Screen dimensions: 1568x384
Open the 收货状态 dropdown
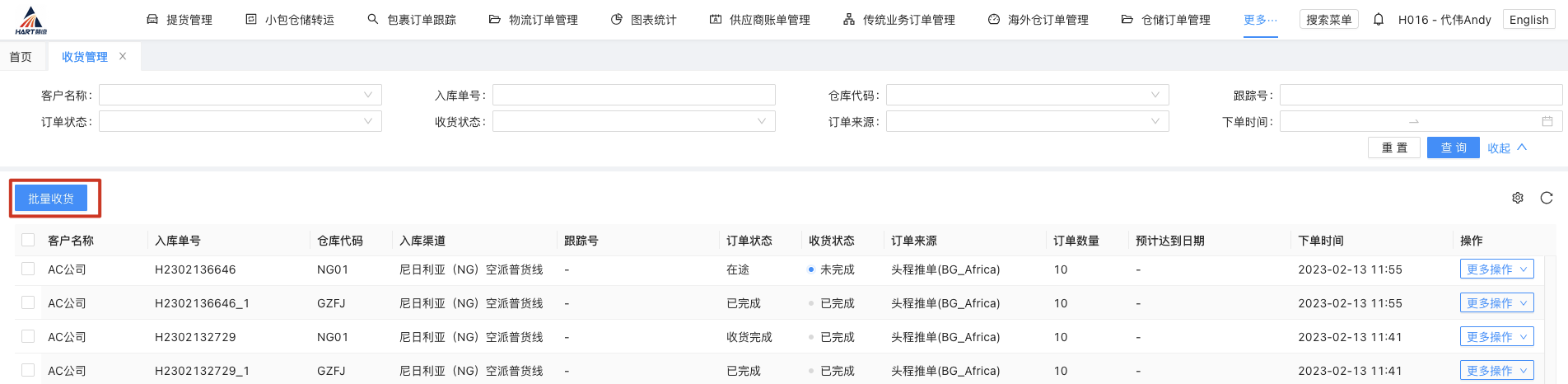tap(633, 121)
